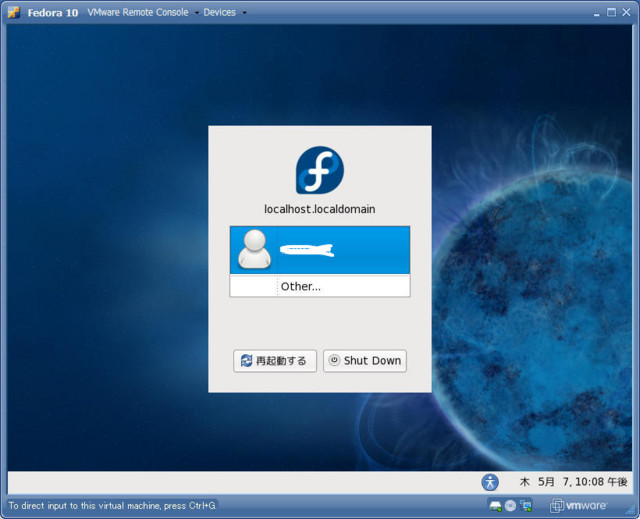
Task: Click the date and time display
Action: 573,482
